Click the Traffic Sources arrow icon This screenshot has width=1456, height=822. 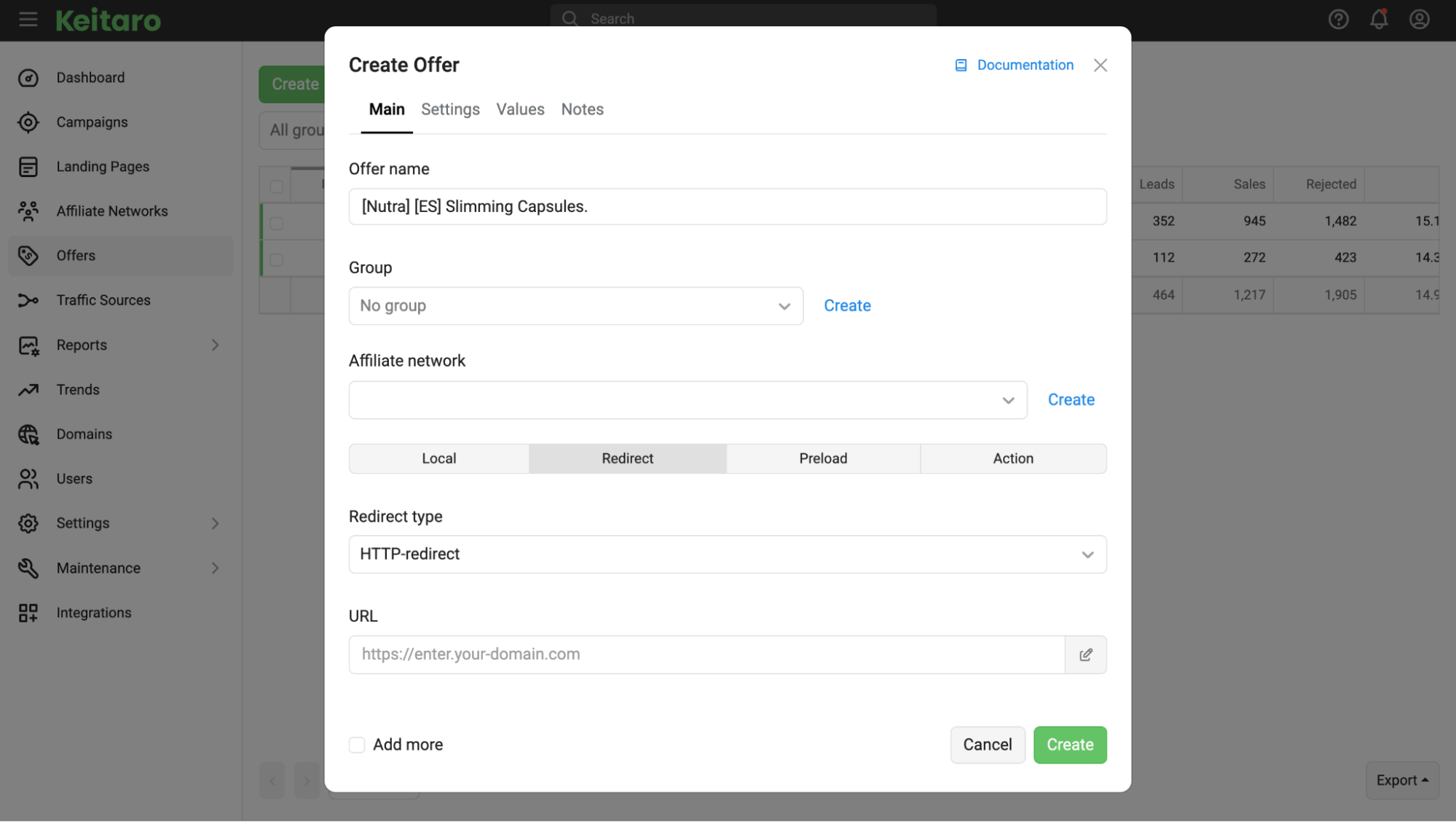tap(28, 300)
